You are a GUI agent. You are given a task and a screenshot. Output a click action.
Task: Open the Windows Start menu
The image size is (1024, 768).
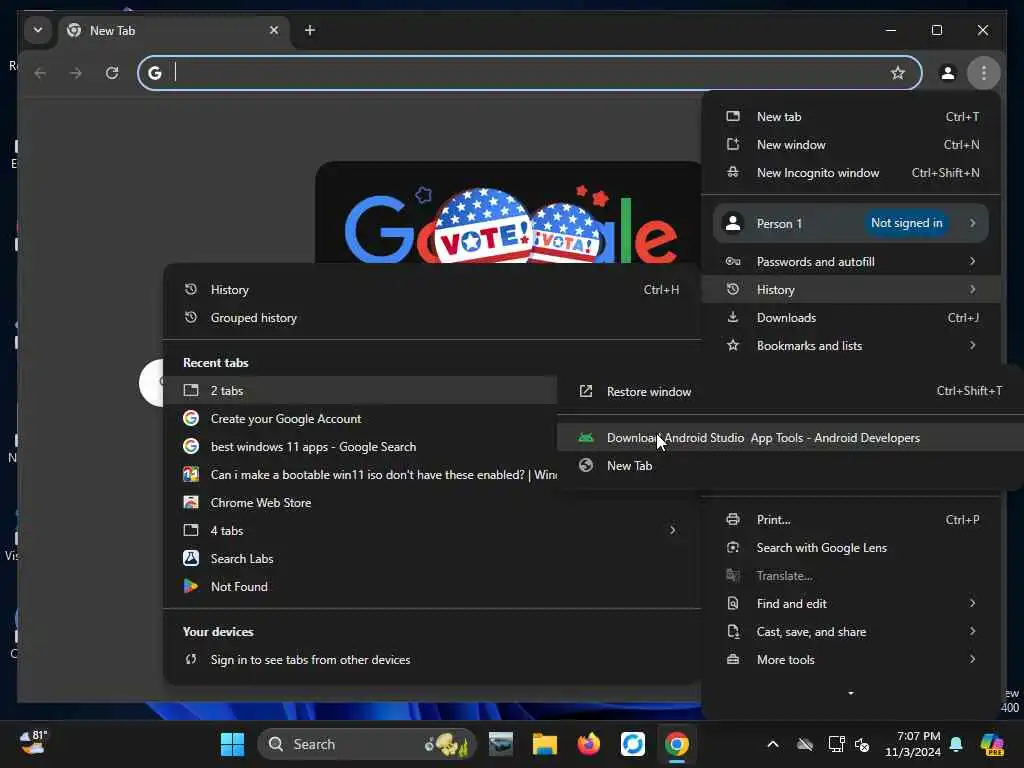pyautogui.click(x=232, y=744)
